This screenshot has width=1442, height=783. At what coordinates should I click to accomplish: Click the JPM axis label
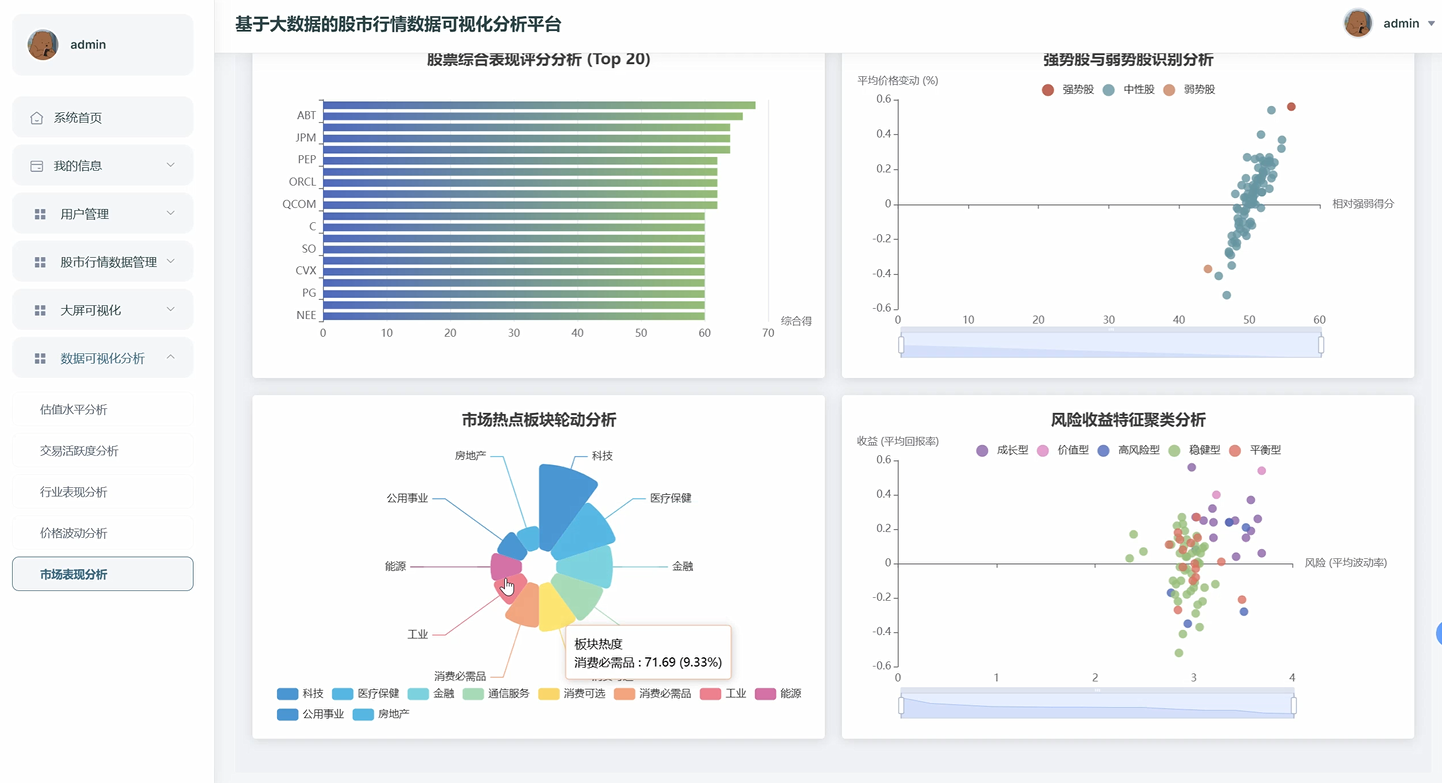coord(306,138)
